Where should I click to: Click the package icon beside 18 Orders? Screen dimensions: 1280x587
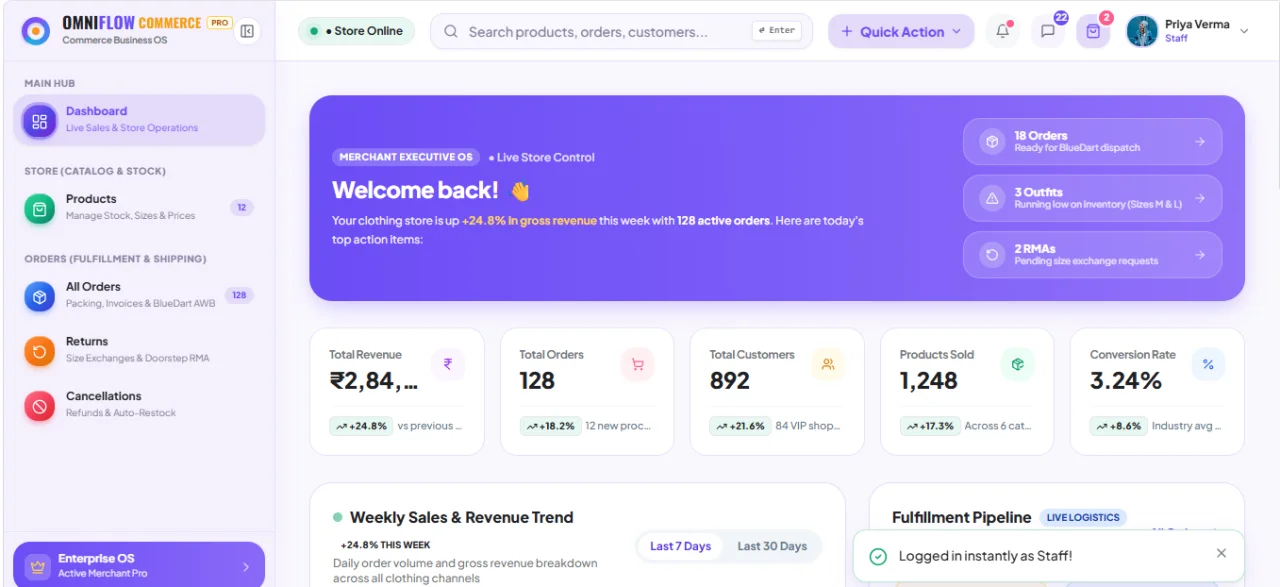tap(992, 142)
